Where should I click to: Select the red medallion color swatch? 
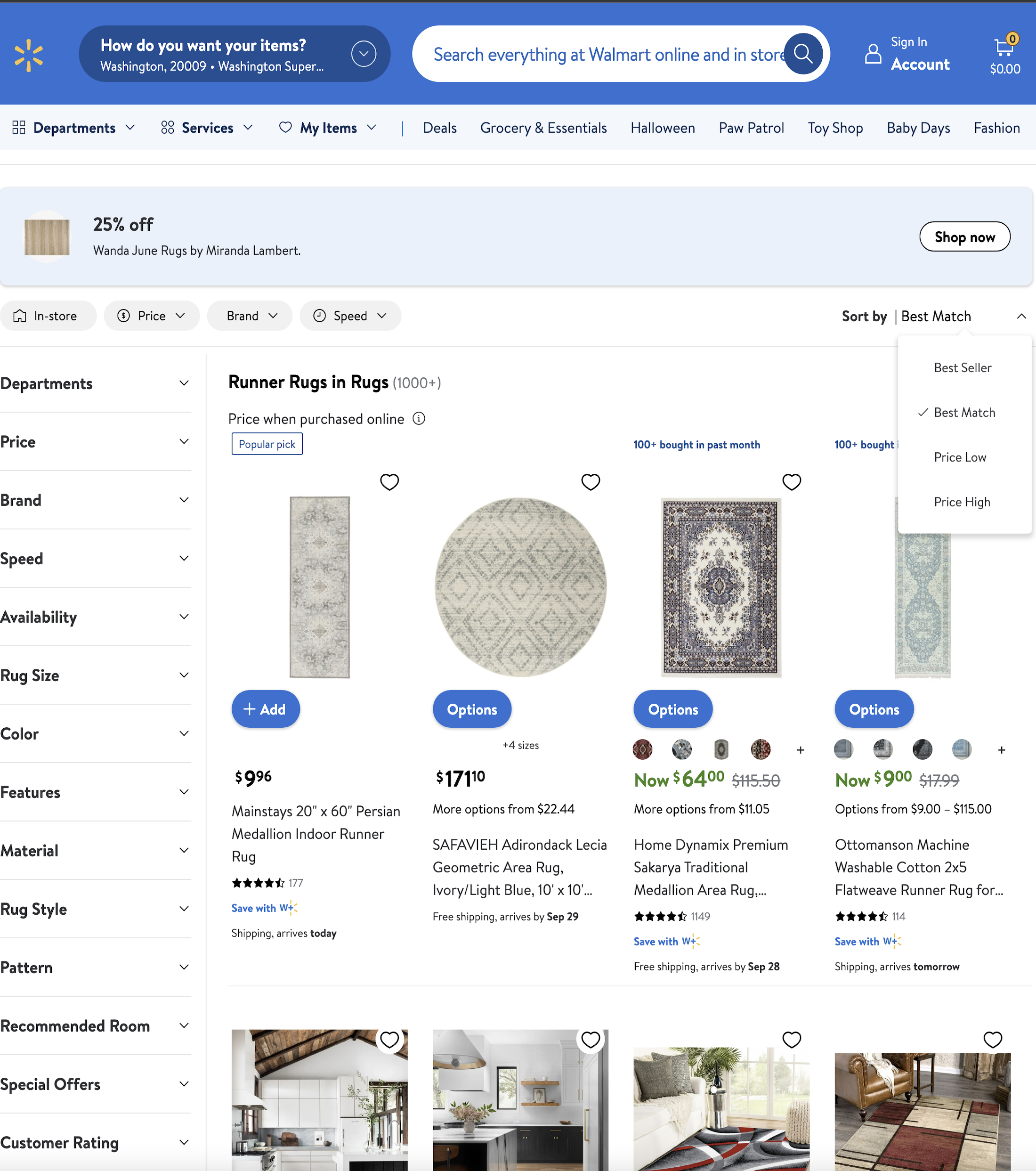[643, 749]
